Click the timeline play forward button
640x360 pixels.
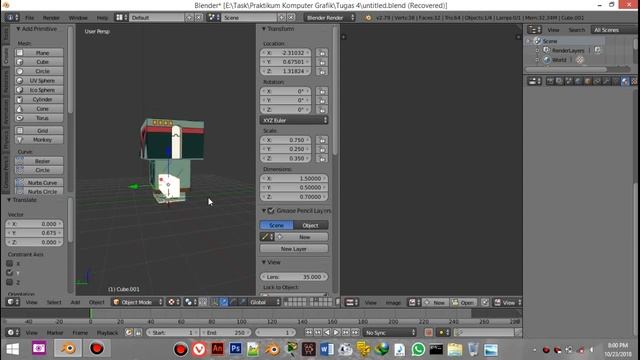(x=337, y=333)
